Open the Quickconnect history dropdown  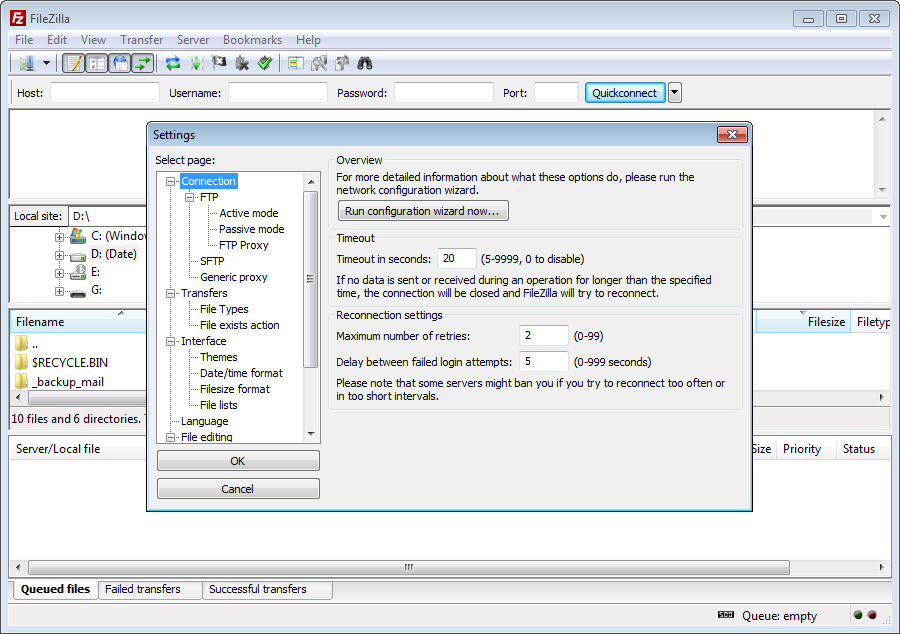(675, 92)
